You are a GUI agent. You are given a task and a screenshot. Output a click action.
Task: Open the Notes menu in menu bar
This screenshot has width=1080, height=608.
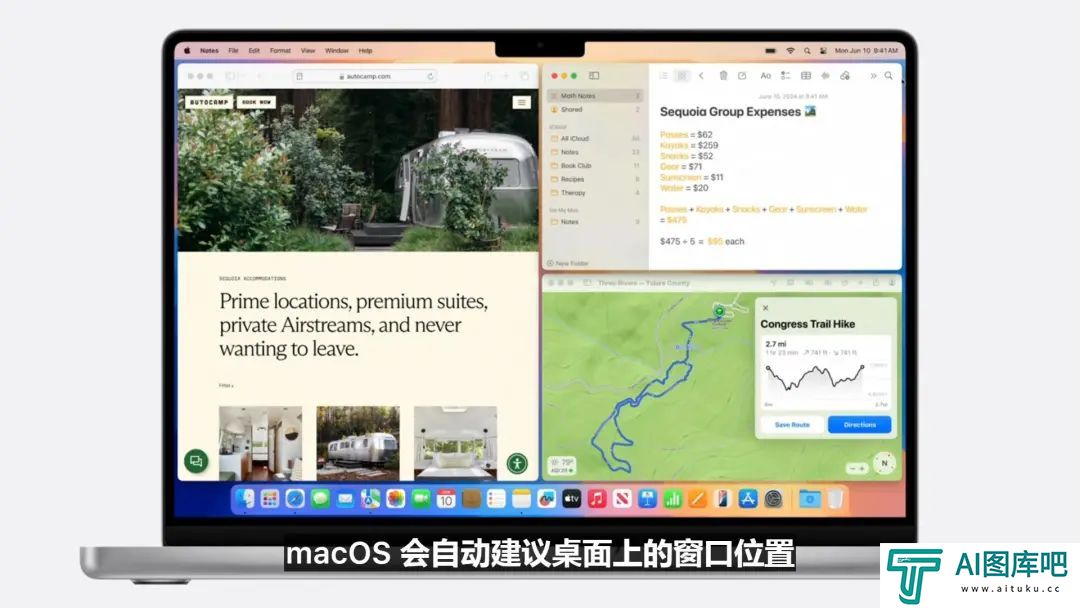coord(209,50)
